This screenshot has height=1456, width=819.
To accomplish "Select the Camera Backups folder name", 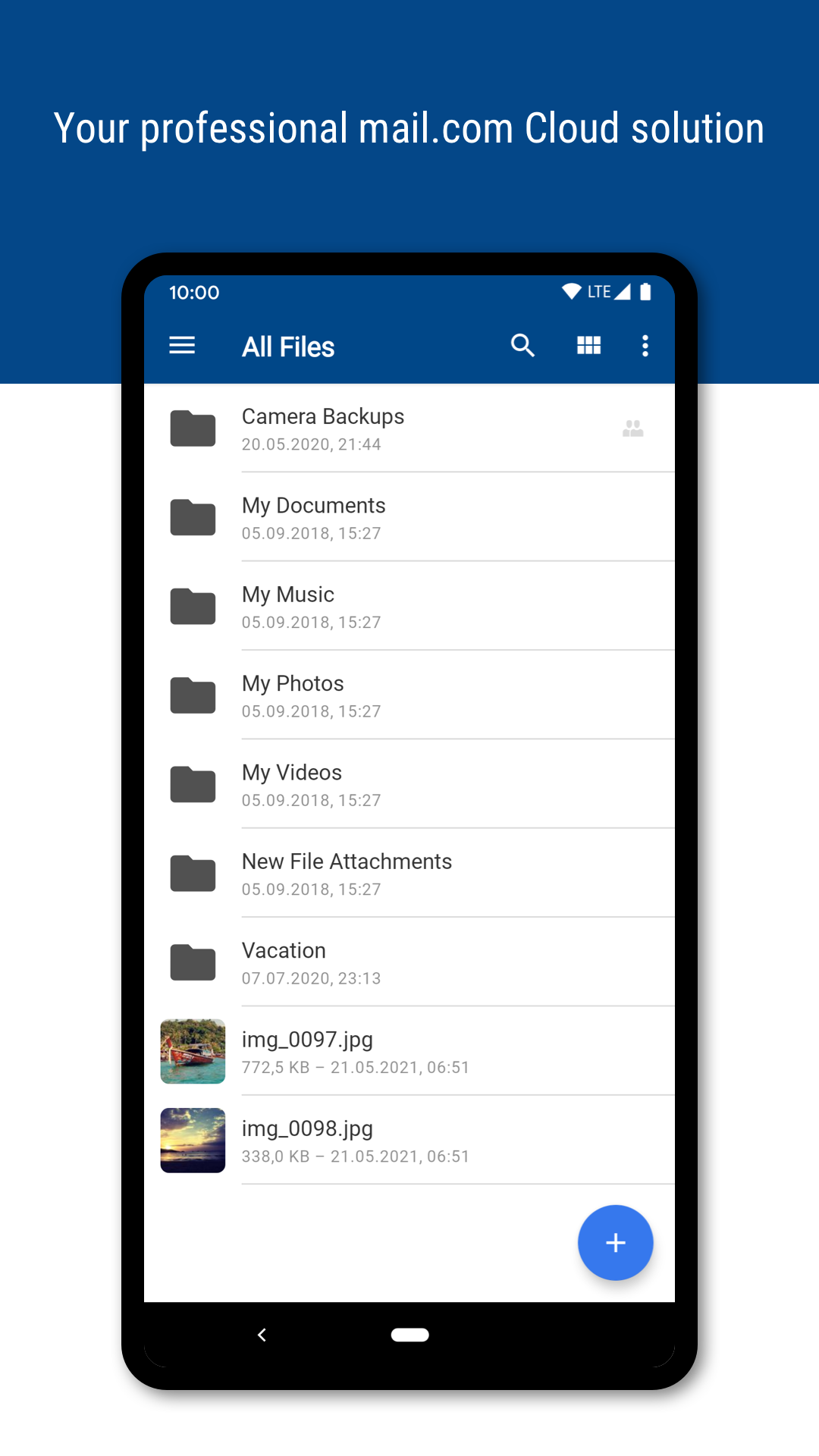I will point(323,416).
